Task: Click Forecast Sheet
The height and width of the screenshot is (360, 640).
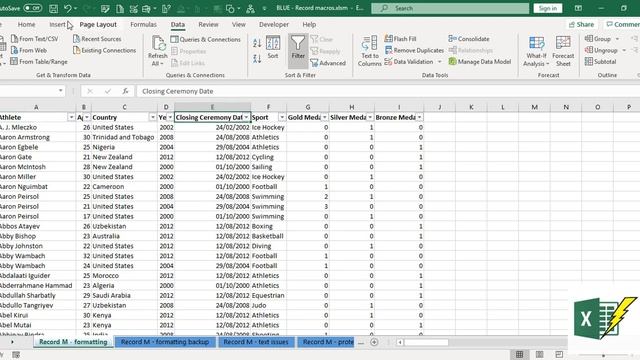Action: 563,51
